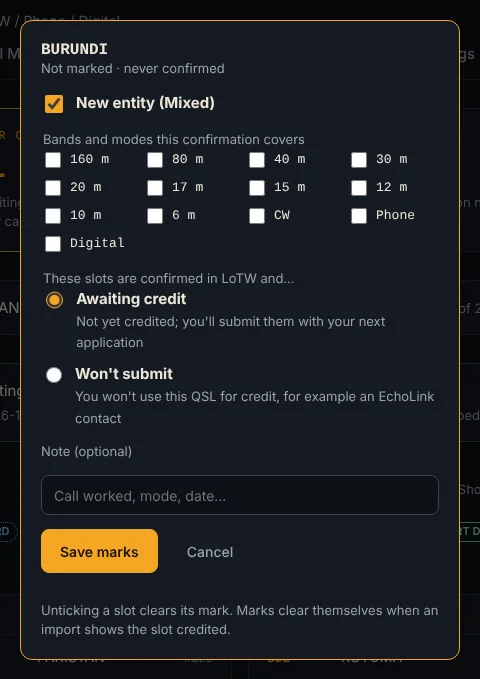Choose the Won't submit radio option
Image resolution: width=480 pixels, height=679 pixels.
[x=54, y=375]
